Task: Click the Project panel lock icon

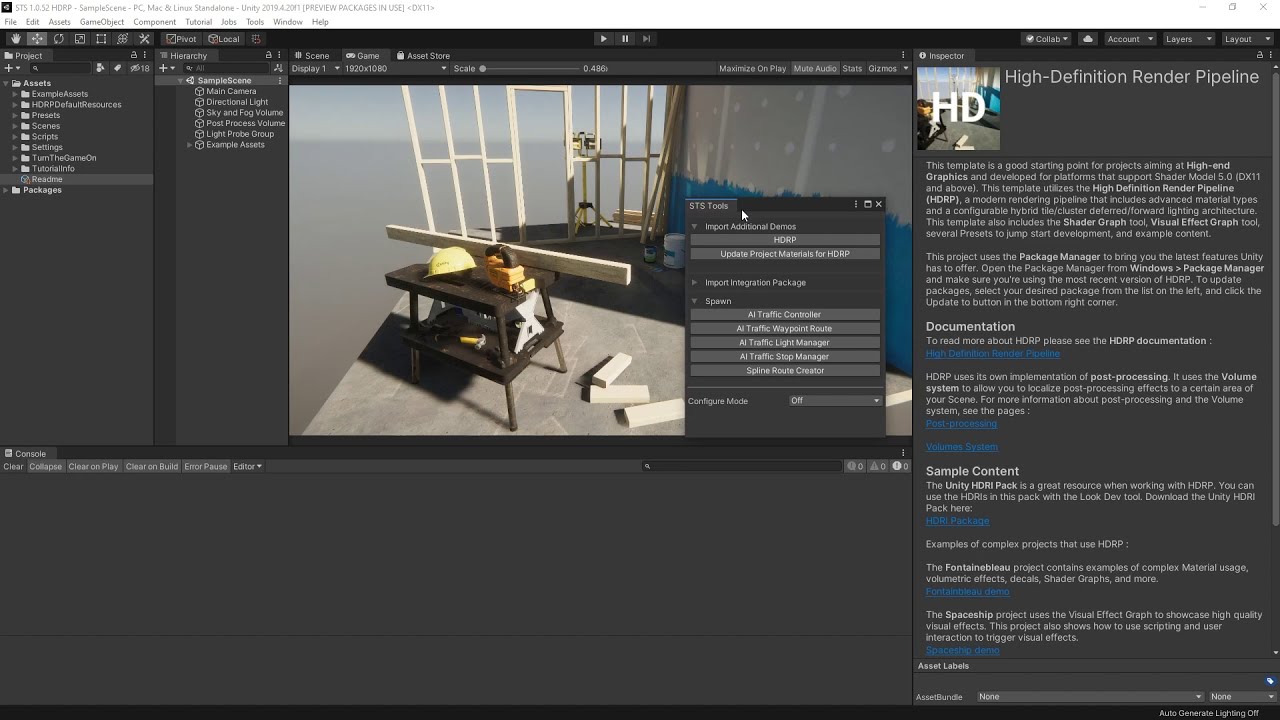Action: (x=134, y=56)
